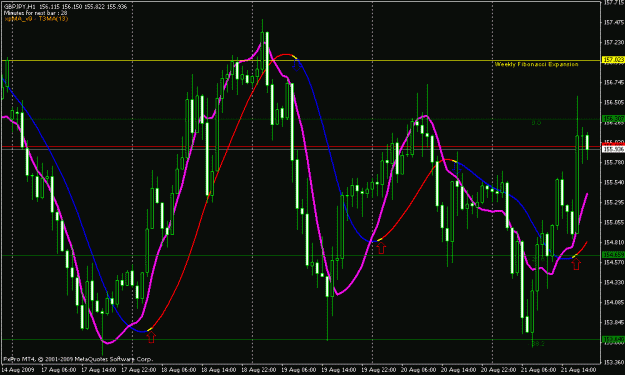Click the '14 Aug 2009' date label
This screenshot has width=625, height=375.
tap(18, 370)
